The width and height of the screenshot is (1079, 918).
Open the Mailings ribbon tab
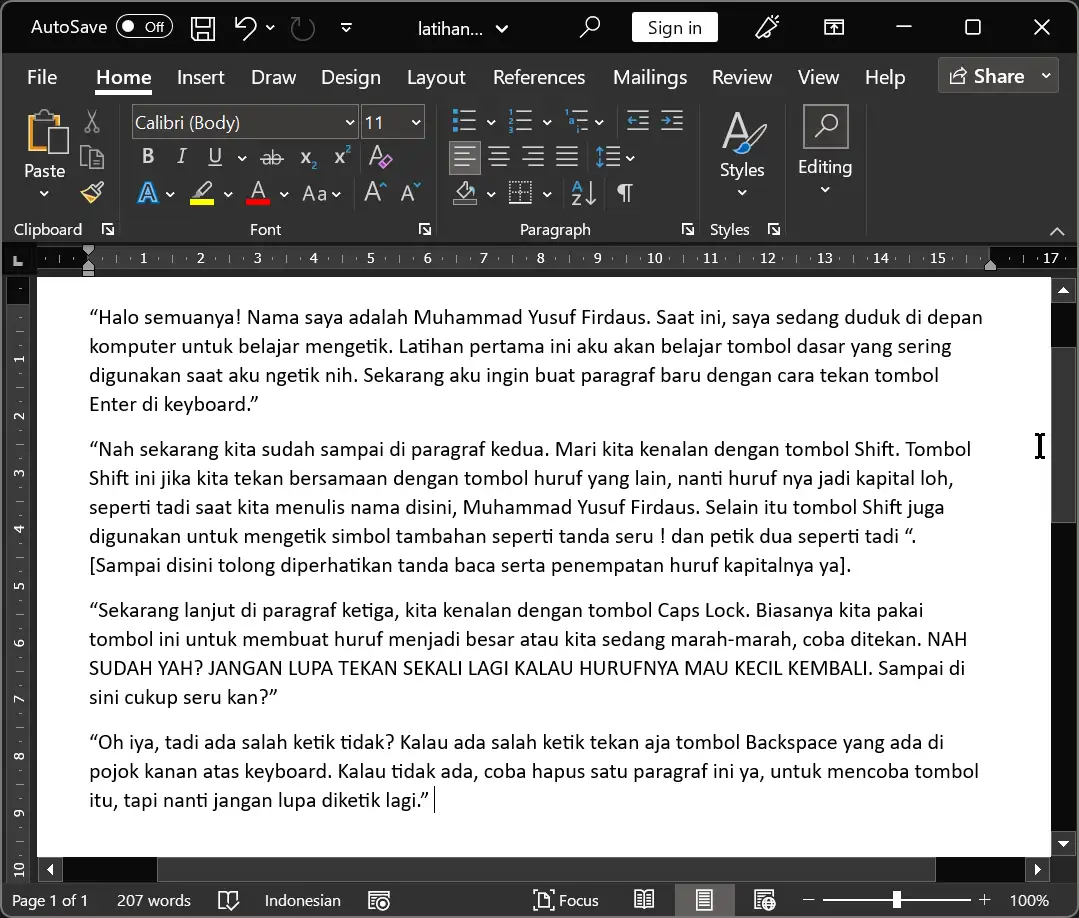649,77
